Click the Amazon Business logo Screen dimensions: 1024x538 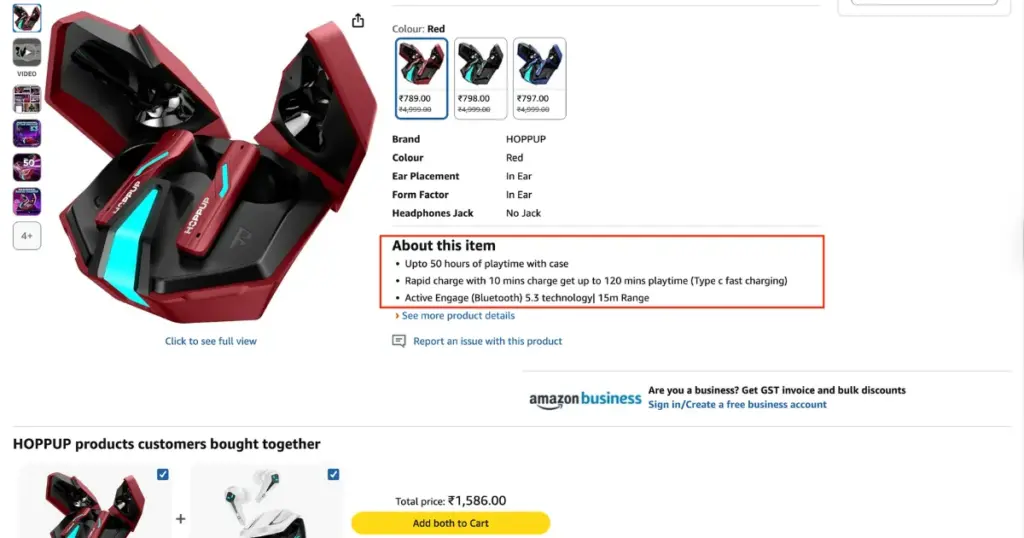point(585,399)
